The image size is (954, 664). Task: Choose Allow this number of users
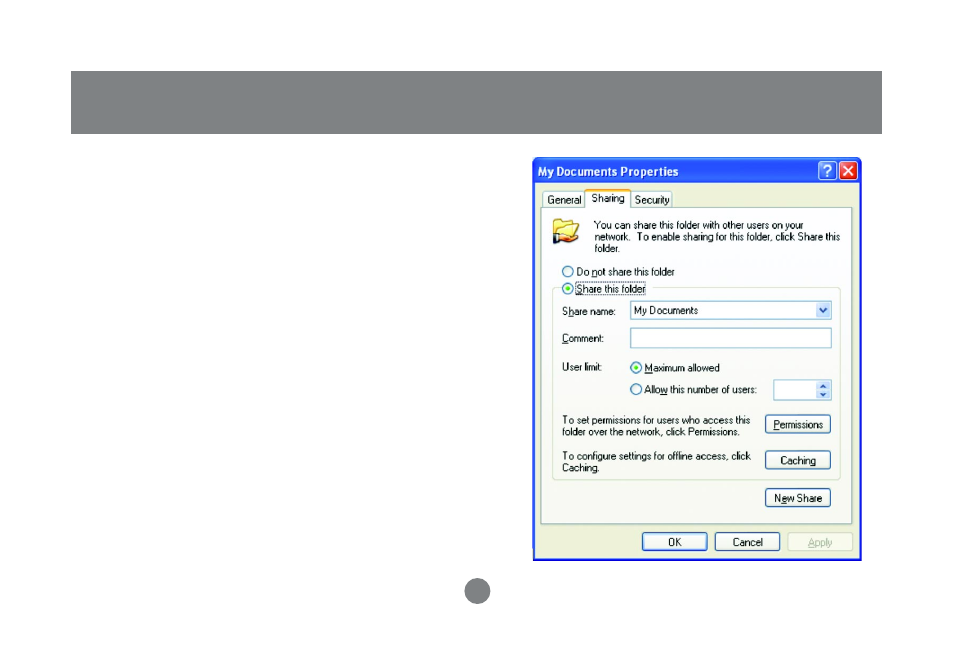point(694,390)
